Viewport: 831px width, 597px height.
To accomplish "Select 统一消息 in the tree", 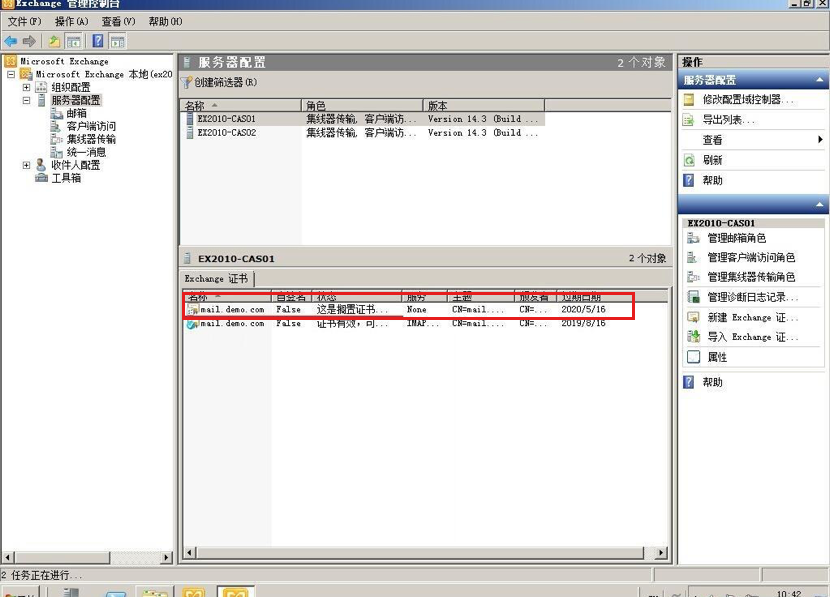I will (x=86, y=152).
